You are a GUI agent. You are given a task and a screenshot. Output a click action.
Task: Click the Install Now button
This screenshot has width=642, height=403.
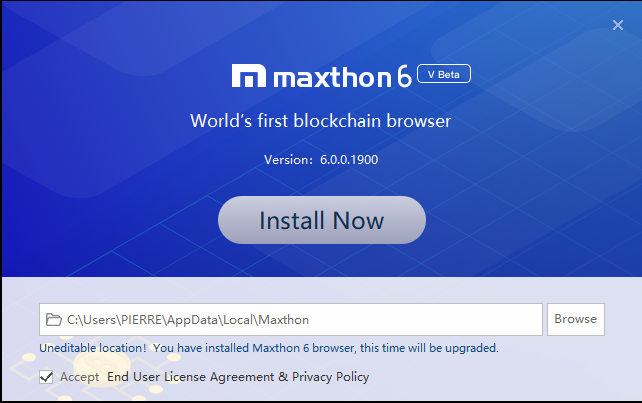coord(321,220)
